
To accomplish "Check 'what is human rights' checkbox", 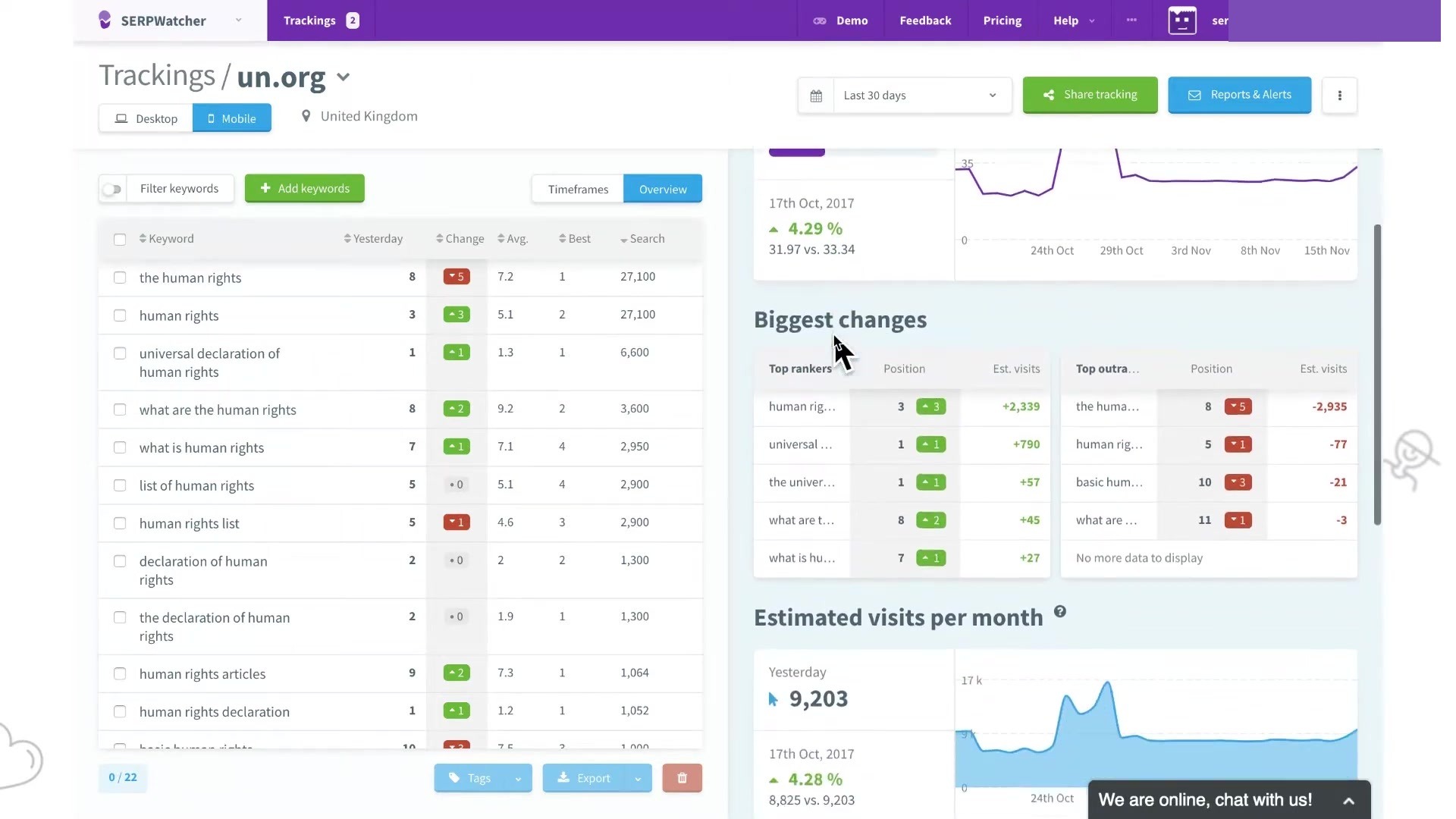I will tap(120, 447).
